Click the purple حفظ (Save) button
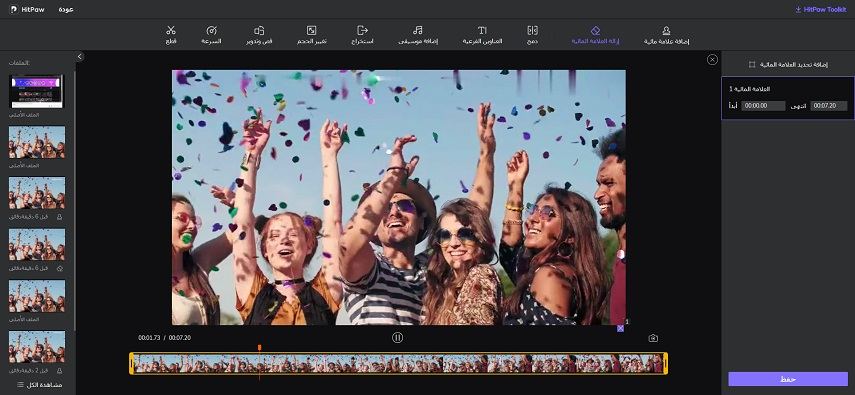 (x=788, y=379)
